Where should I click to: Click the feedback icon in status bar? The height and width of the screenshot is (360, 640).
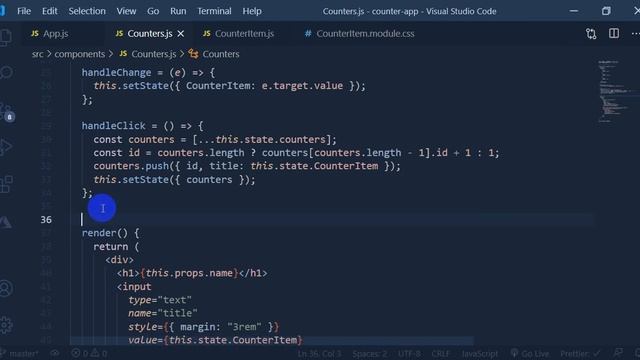point(618,353)
